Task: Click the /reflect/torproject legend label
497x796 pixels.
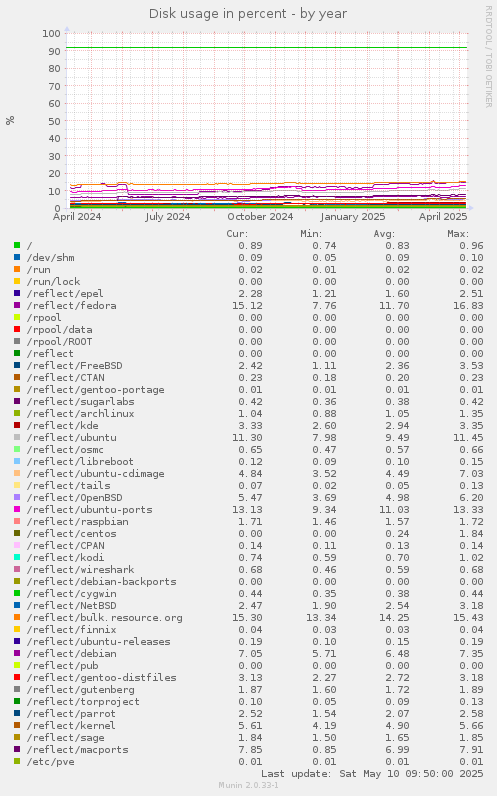Action: pyautogui.click(x=83, y=702)
